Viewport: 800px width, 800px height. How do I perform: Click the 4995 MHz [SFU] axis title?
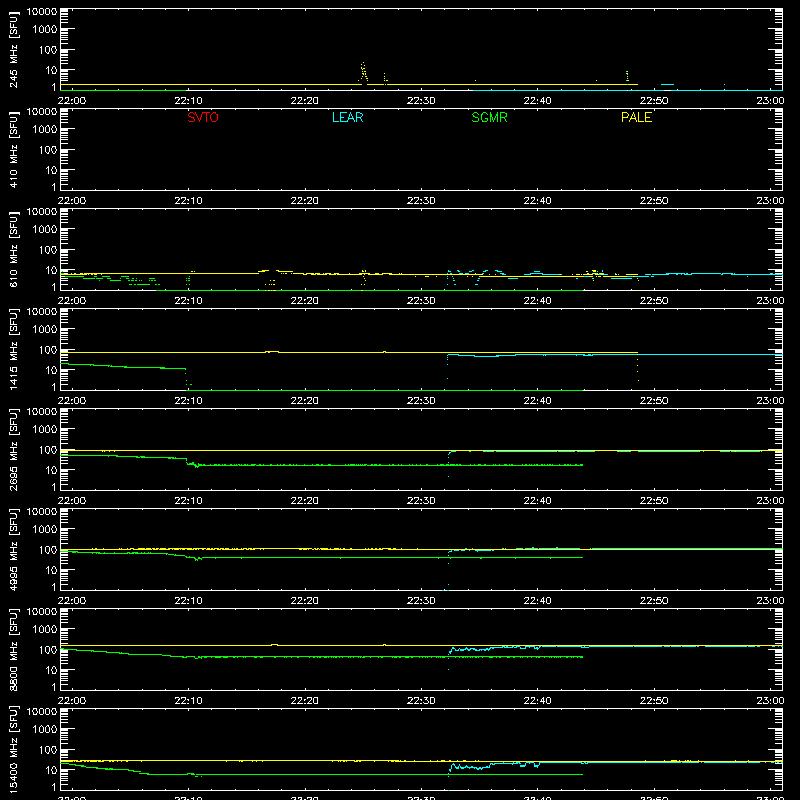(13, 549)
